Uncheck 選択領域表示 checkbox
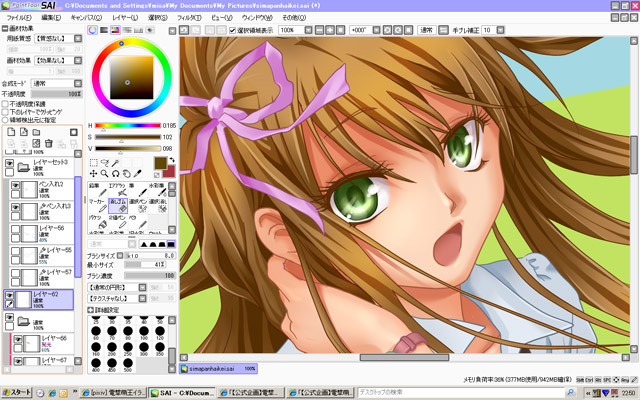This screenshot has width=640, height=400. 232,30
